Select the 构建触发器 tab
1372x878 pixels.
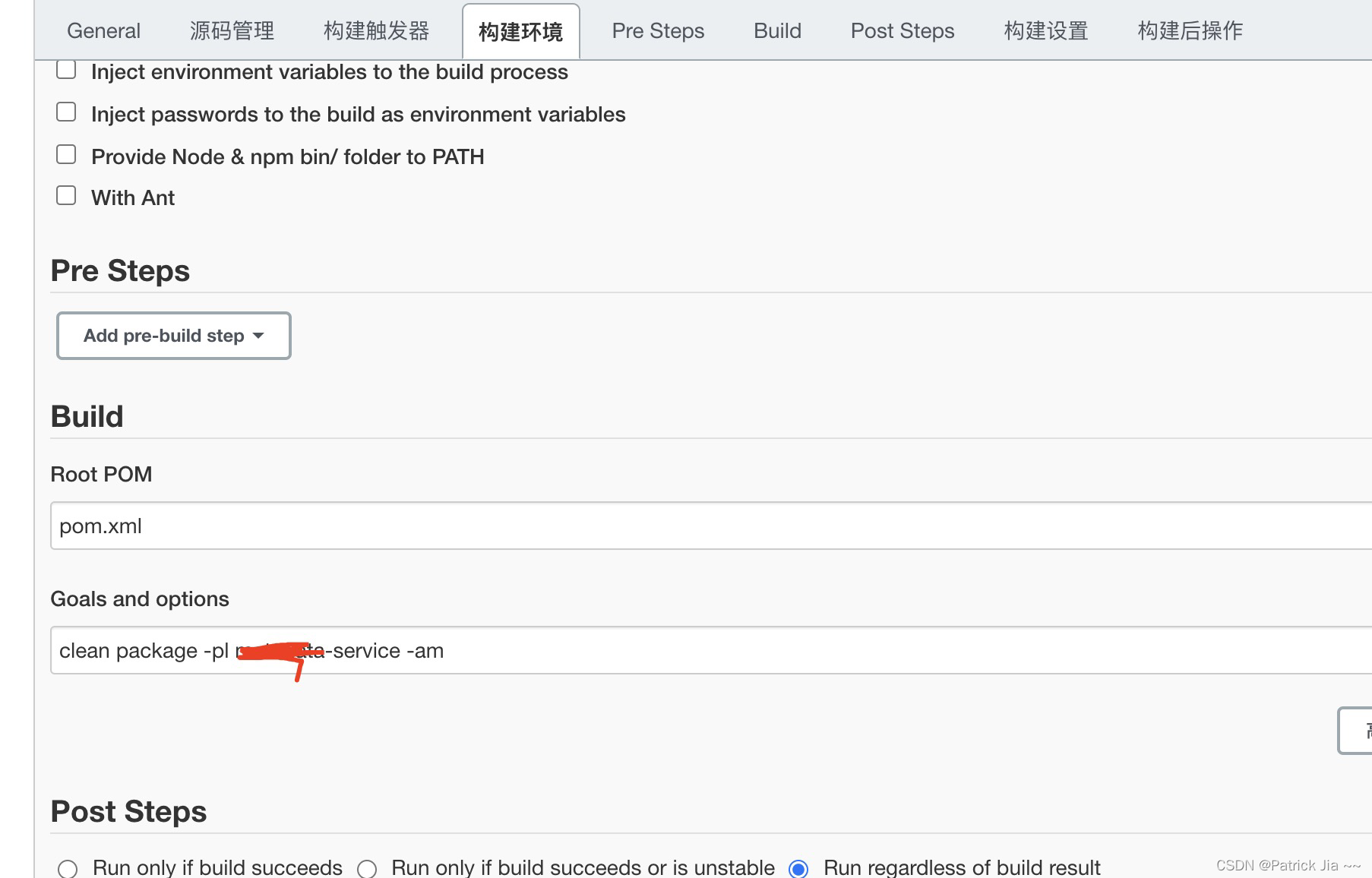[x=375, y=30]
